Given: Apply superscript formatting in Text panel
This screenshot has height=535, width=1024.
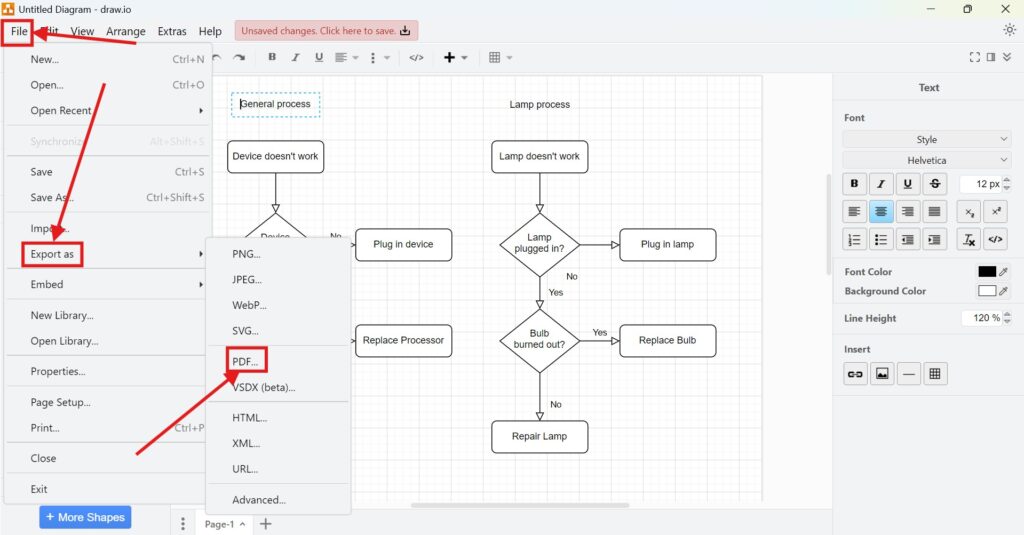Looking at the screenshot, I should (x=995, y=211).
